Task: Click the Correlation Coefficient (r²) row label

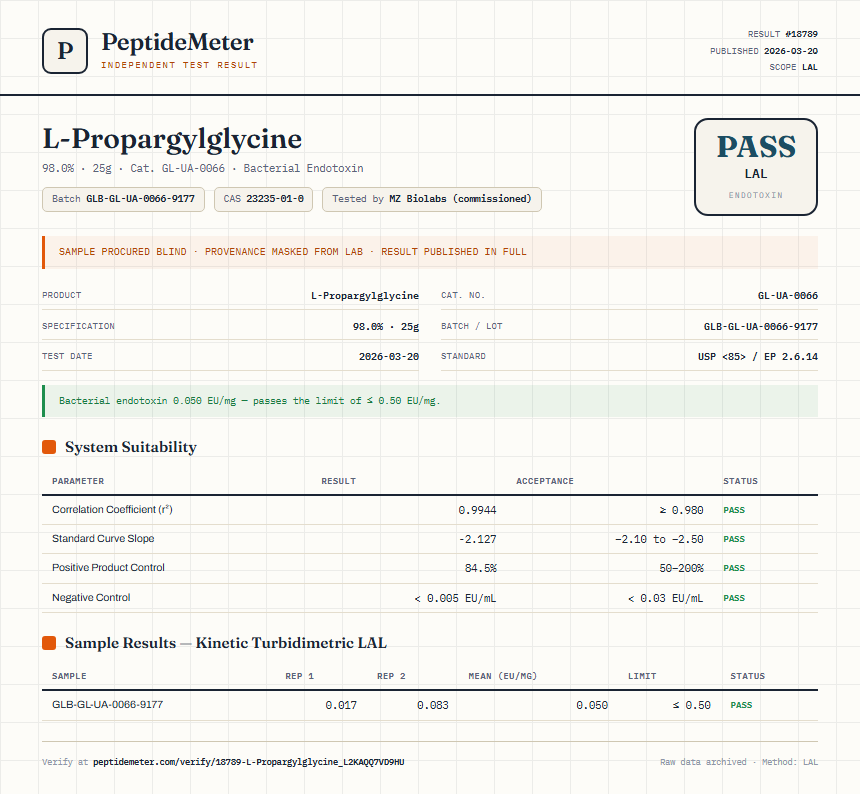Action: point(112,509)
